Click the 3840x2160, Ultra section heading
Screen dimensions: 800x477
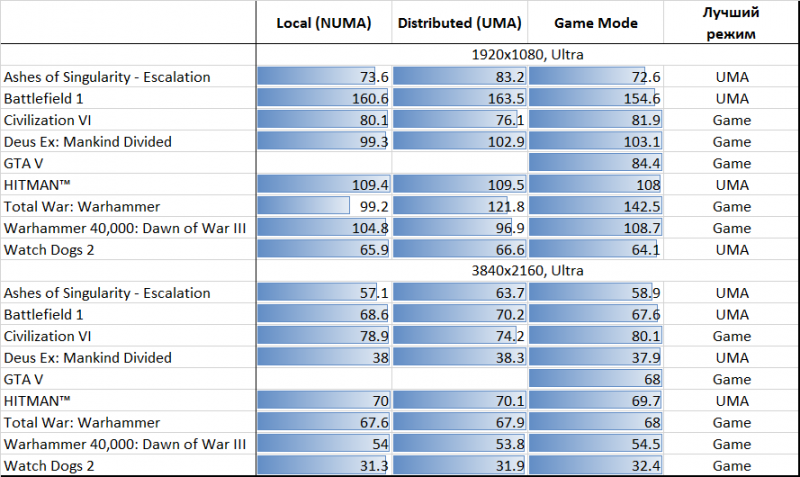[527, 270]
